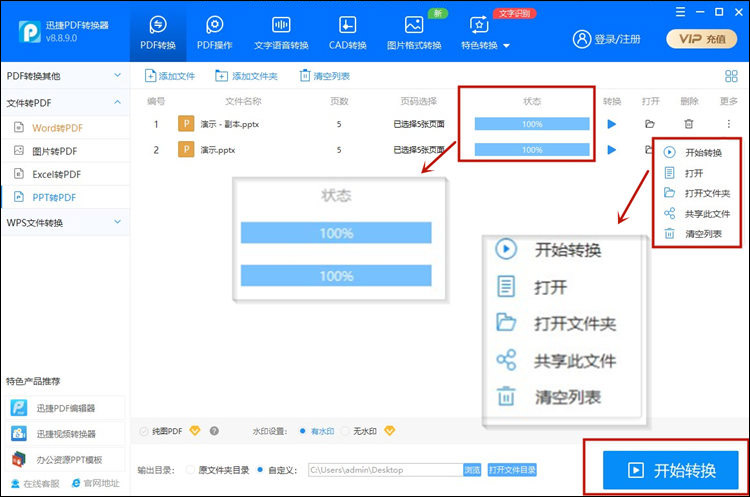Image resolution: width=750 pixels, height=497 pixels.
Task: Select the 有水印 radio option
Action: (x=302, y=431)
